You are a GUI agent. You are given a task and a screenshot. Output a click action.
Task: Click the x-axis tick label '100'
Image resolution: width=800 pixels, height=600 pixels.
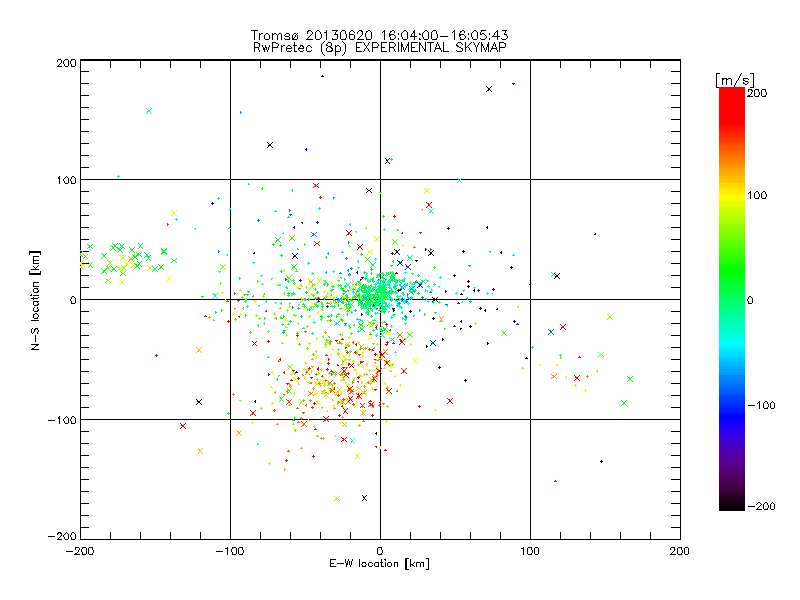530,551
